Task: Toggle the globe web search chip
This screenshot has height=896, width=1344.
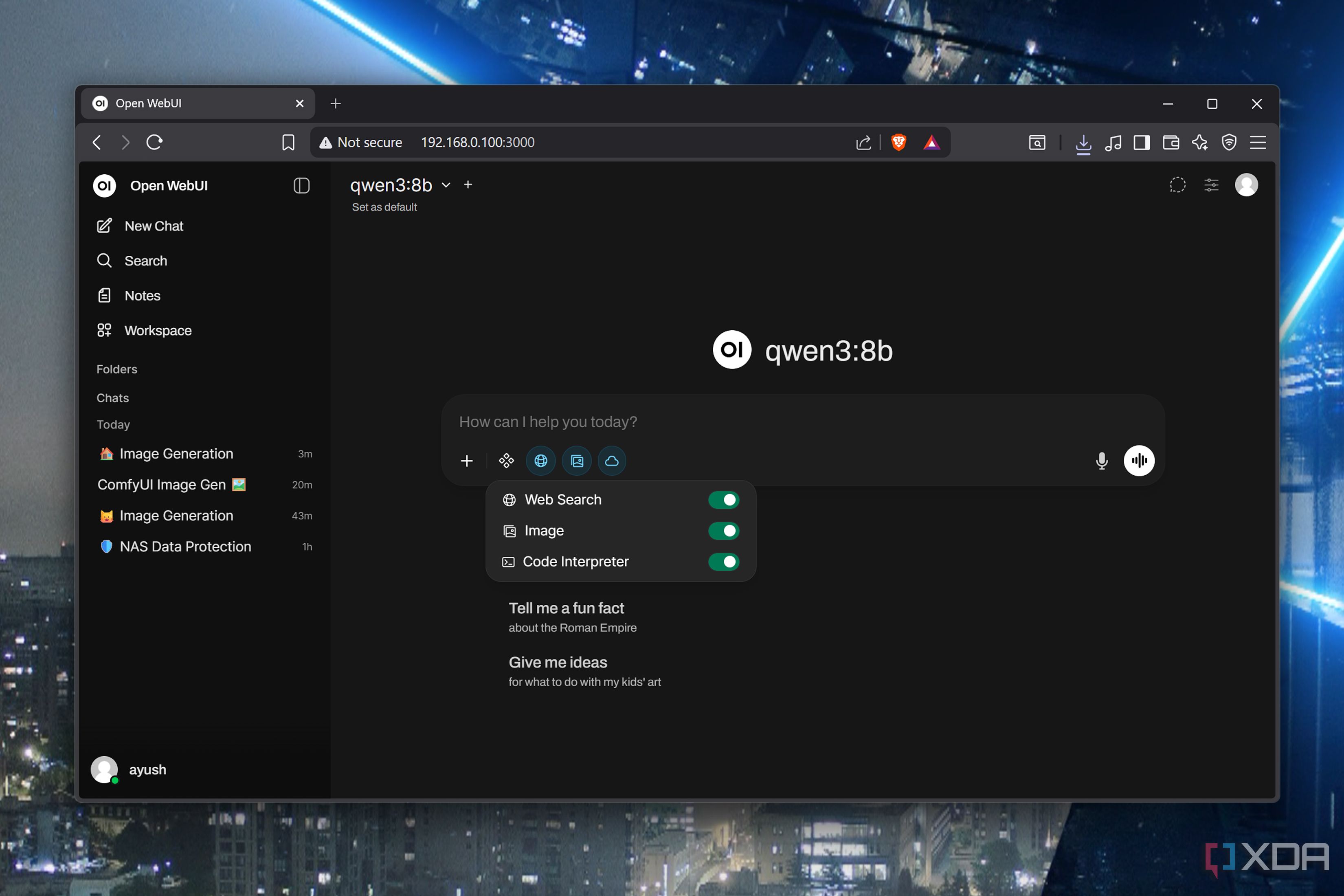Action: pyautogui.click(x=540, y=461)
